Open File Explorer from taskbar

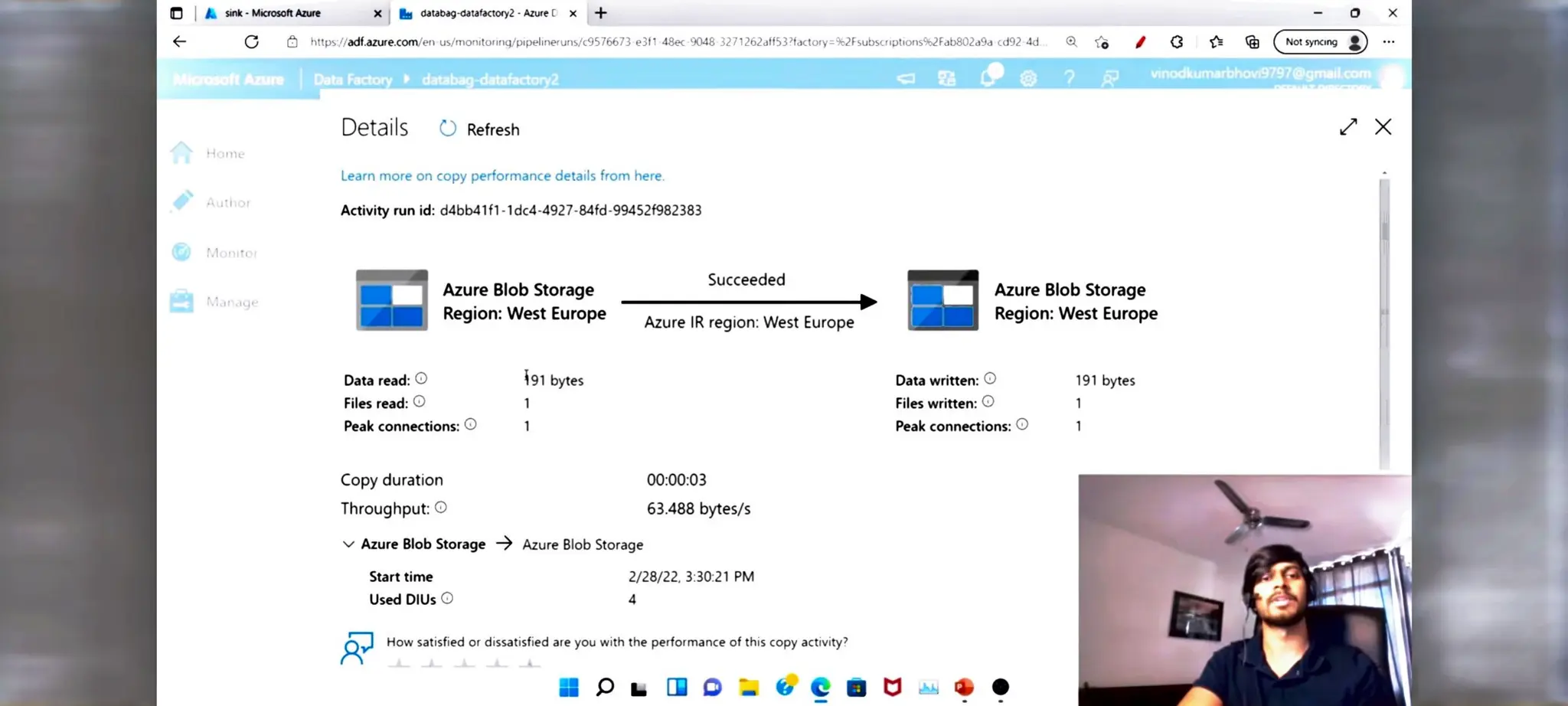tap(749, 687)
